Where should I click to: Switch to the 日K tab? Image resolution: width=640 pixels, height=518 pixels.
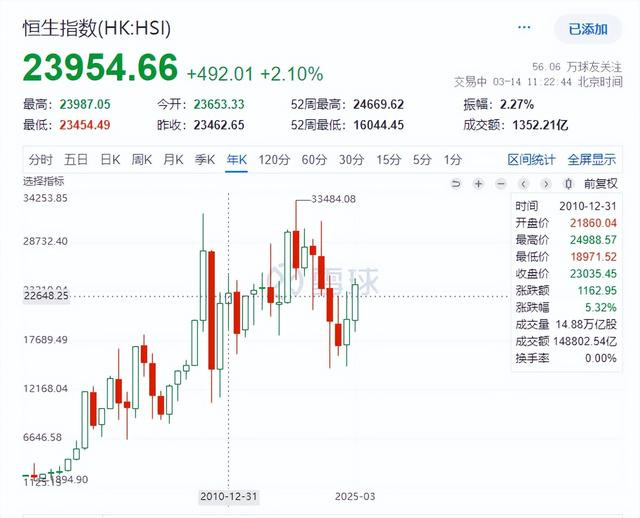click(x=110, y=160)
